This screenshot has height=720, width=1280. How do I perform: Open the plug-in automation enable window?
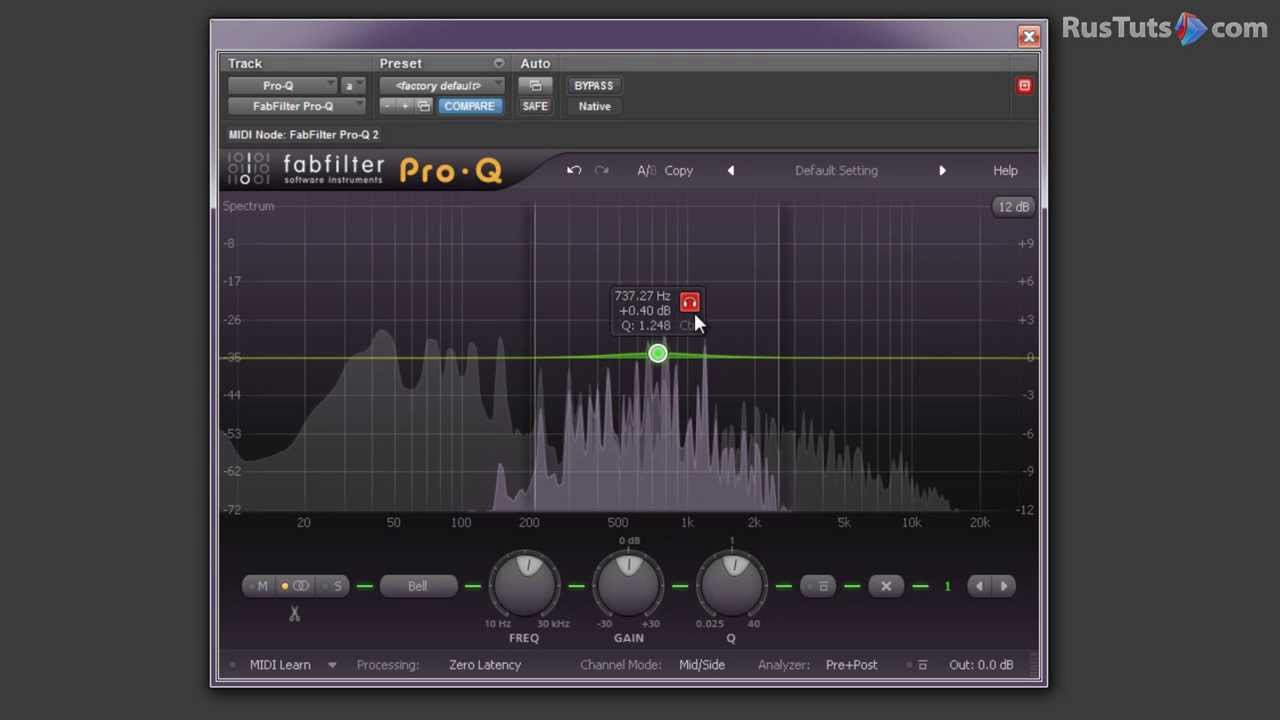[x=535, y=86]
